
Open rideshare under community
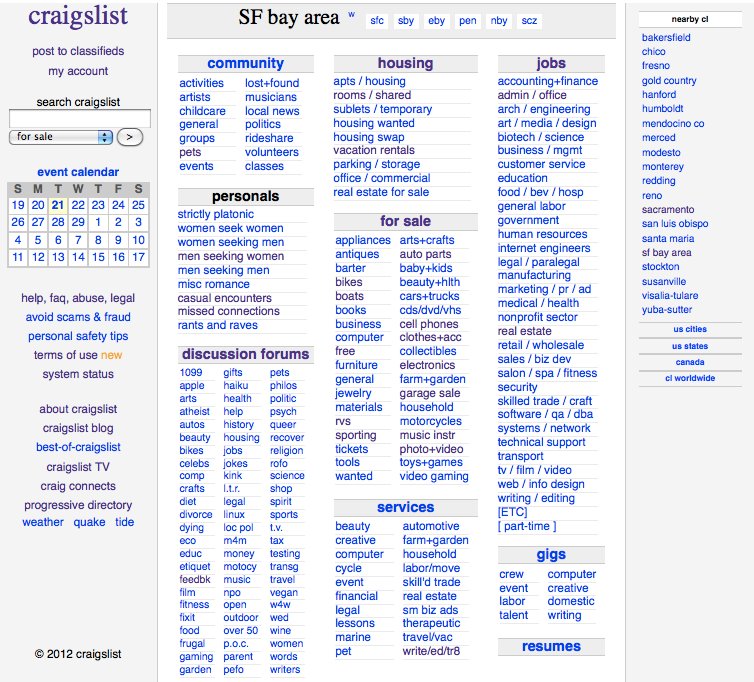click(269, 139)
